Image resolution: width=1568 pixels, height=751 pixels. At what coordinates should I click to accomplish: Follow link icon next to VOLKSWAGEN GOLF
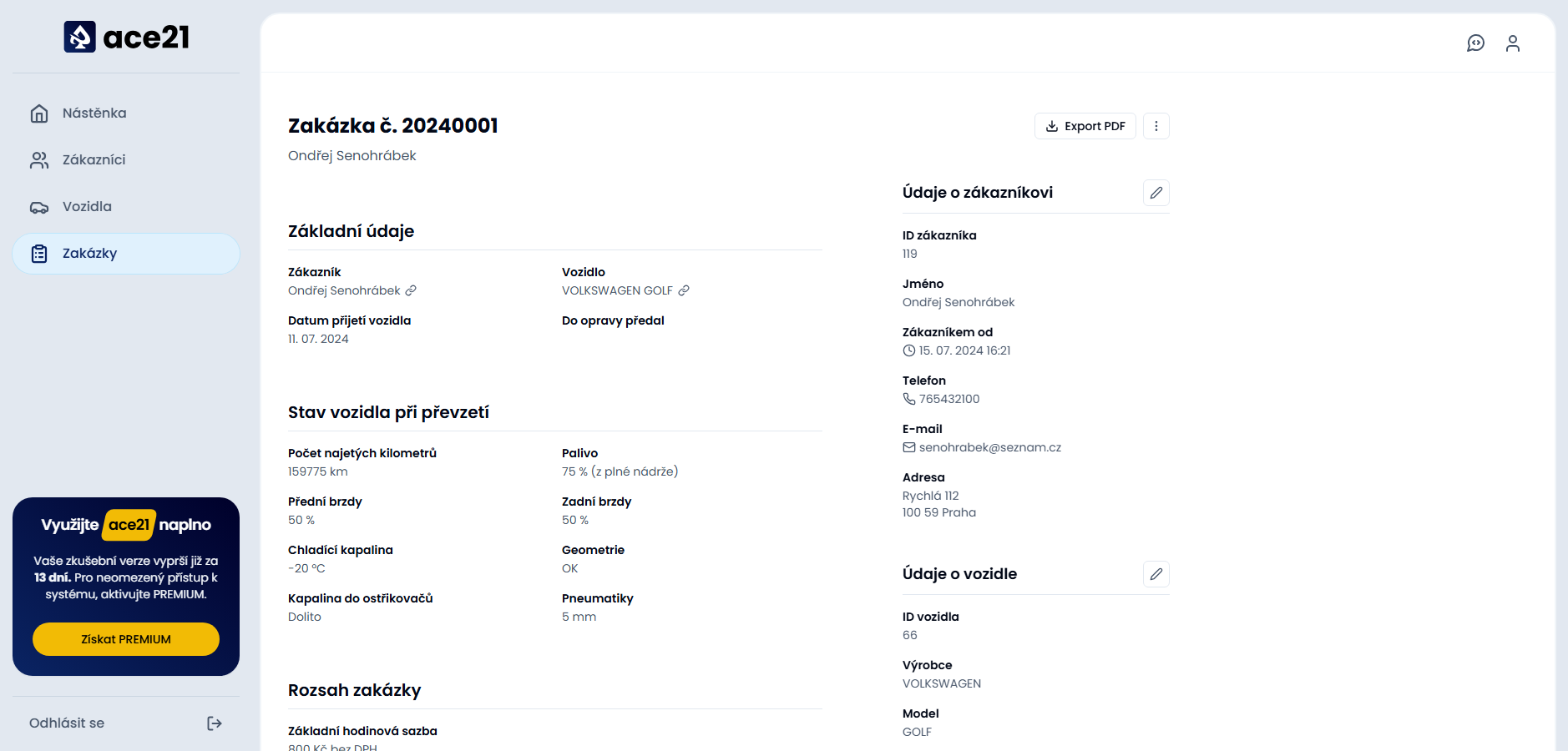pos(684,290)
